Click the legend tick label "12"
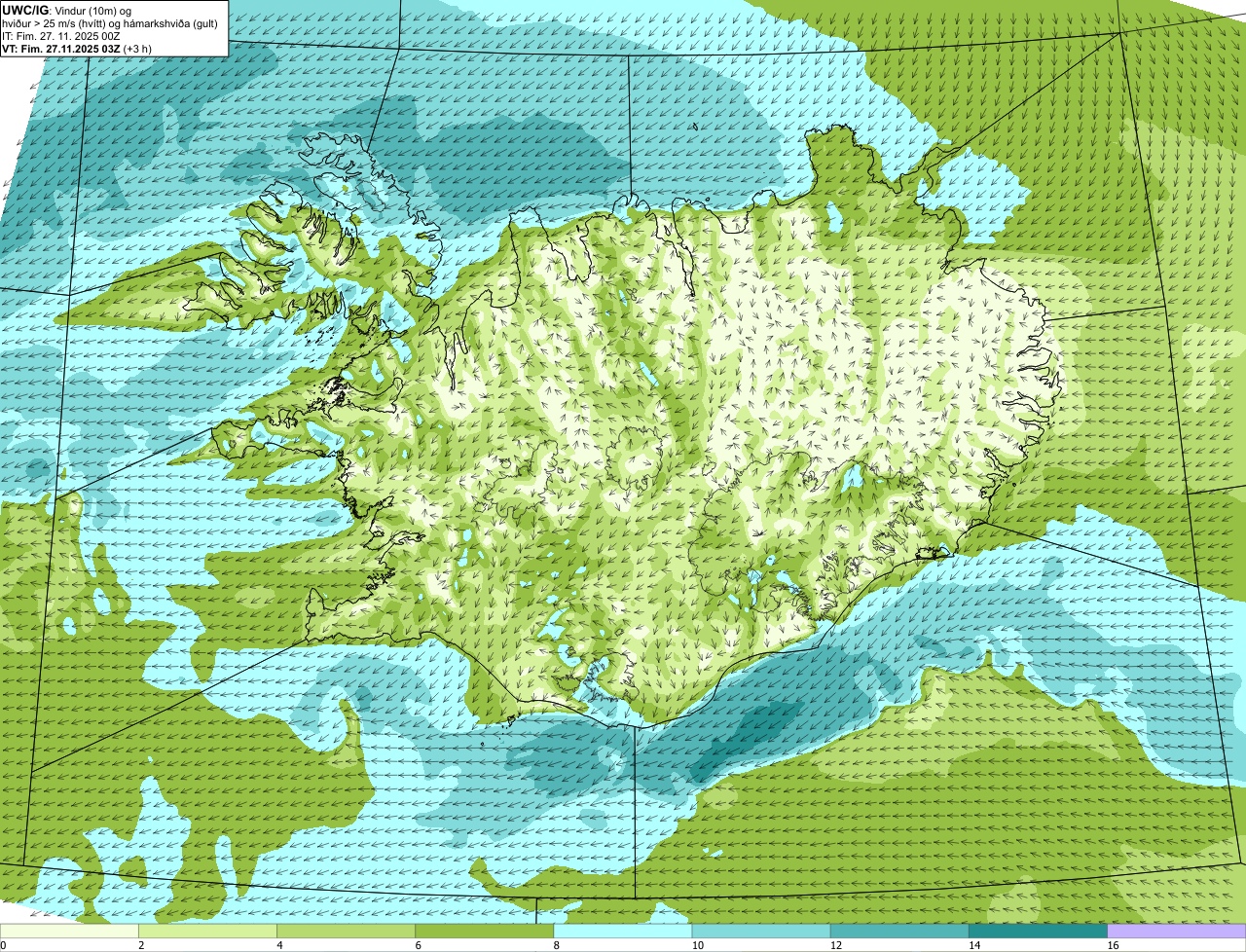 (836, 945)
